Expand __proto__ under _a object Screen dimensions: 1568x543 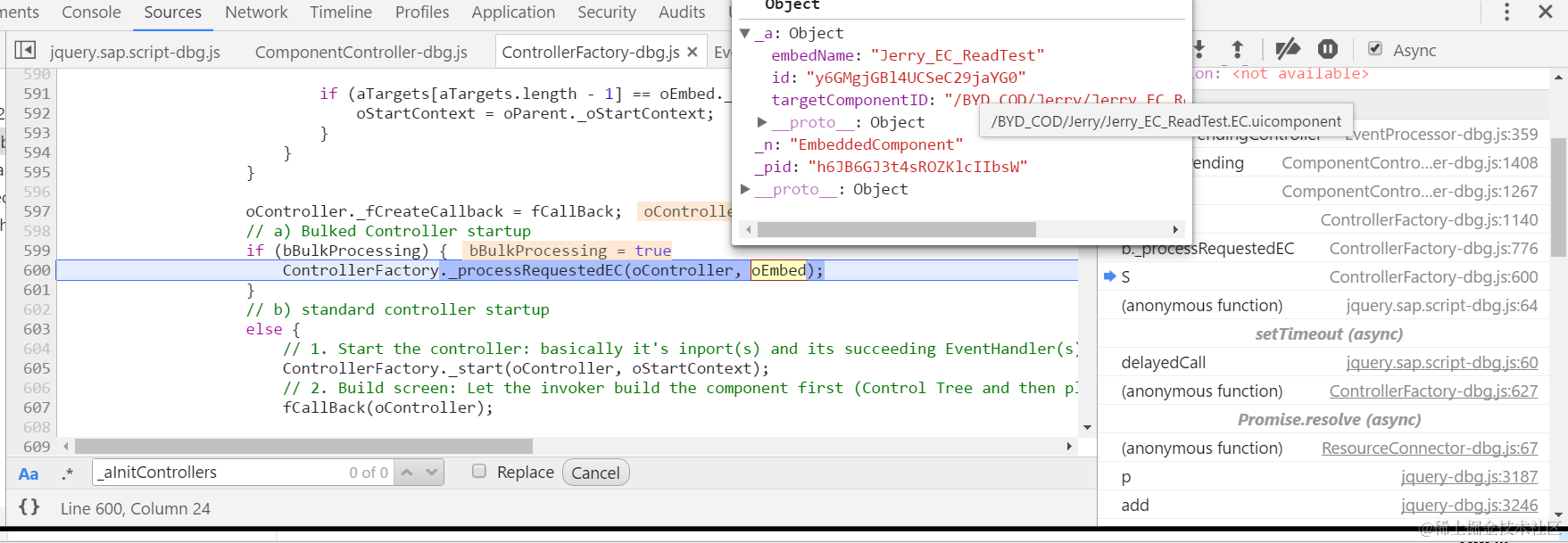pyautogui.click(x=762, y=122)
